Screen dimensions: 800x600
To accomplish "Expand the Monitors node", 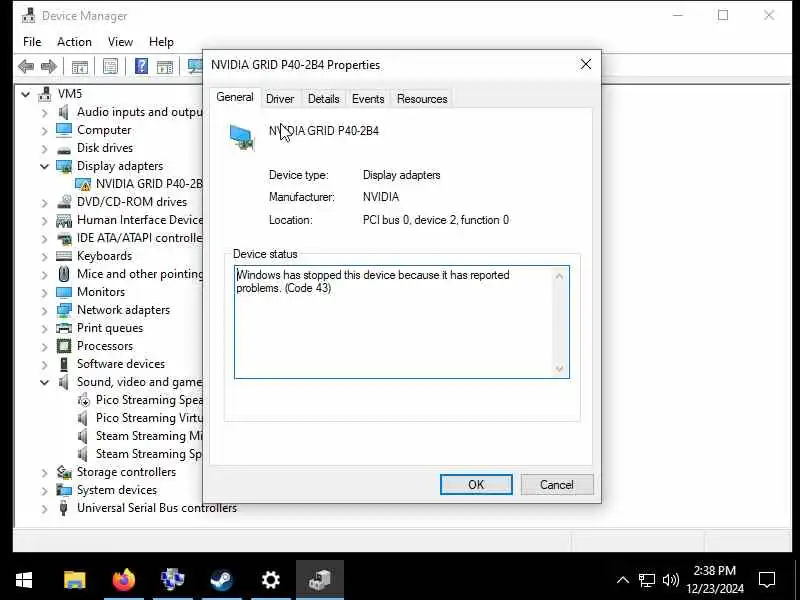I will [x=44, y=292].
